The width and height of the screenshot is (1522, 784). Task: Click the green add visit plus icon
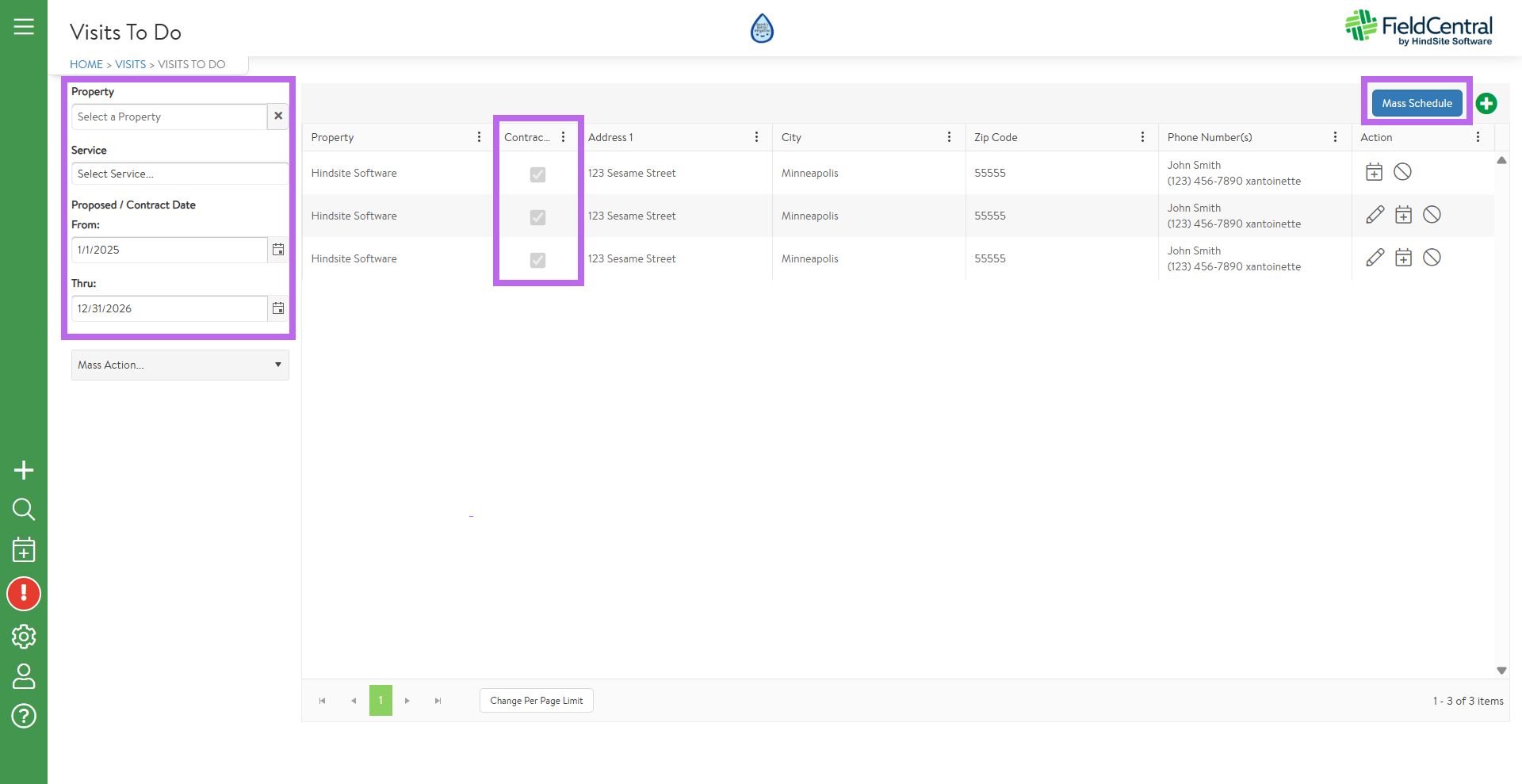(1486, 104)
